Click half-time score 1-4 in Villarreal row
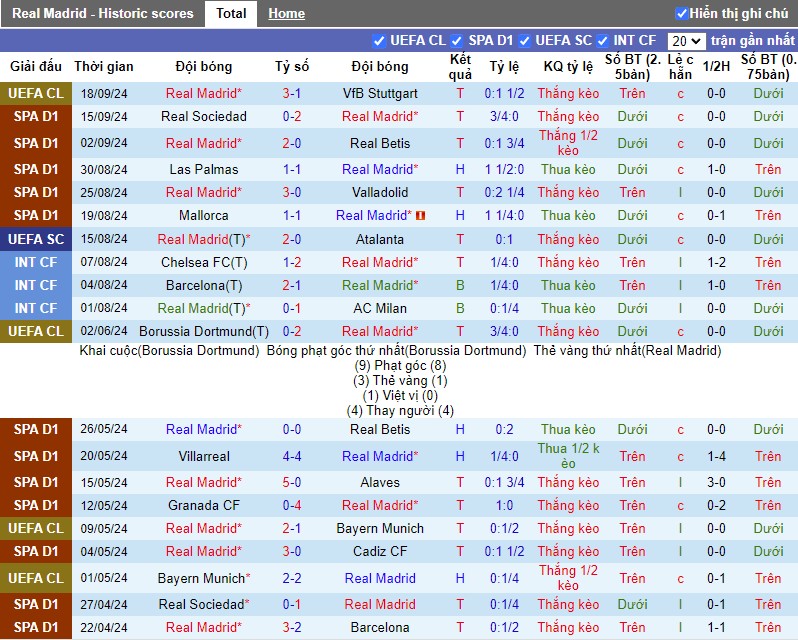The image size is (798, 640). point(716,456)
